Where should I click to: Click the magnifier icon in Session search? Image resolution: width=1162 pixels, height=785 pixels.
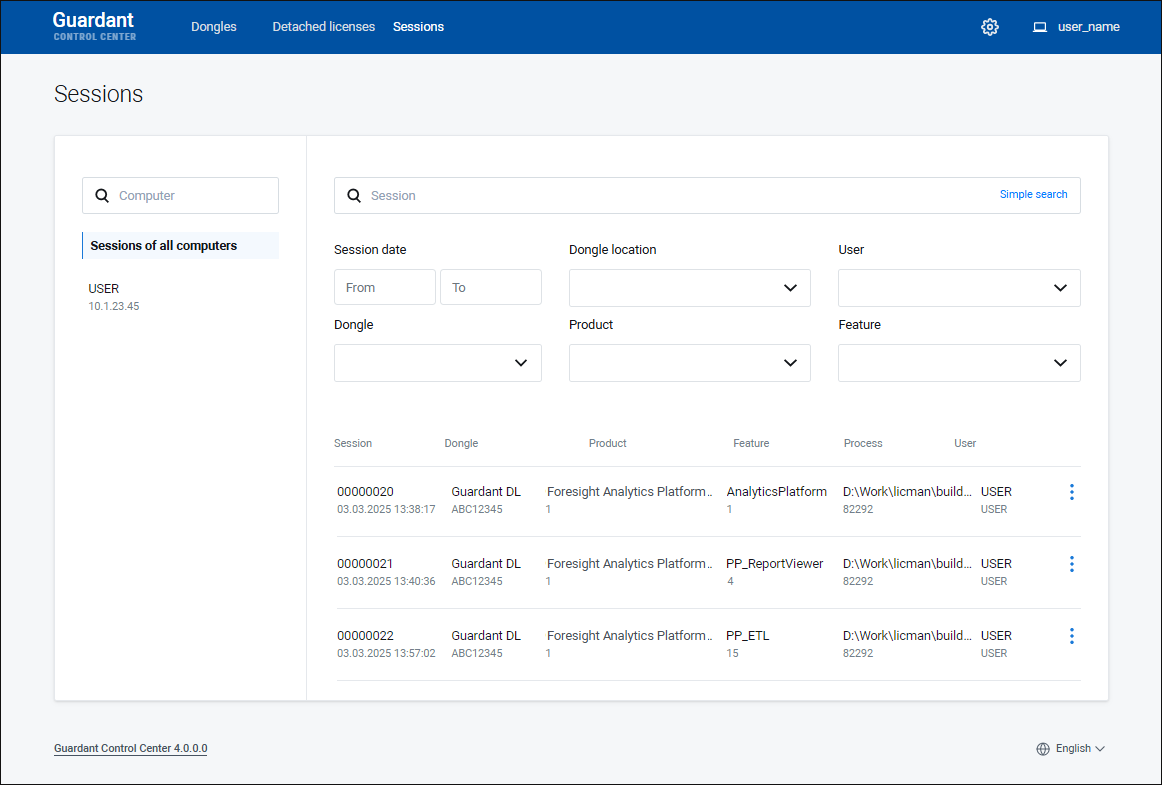[x=354, y=196]
